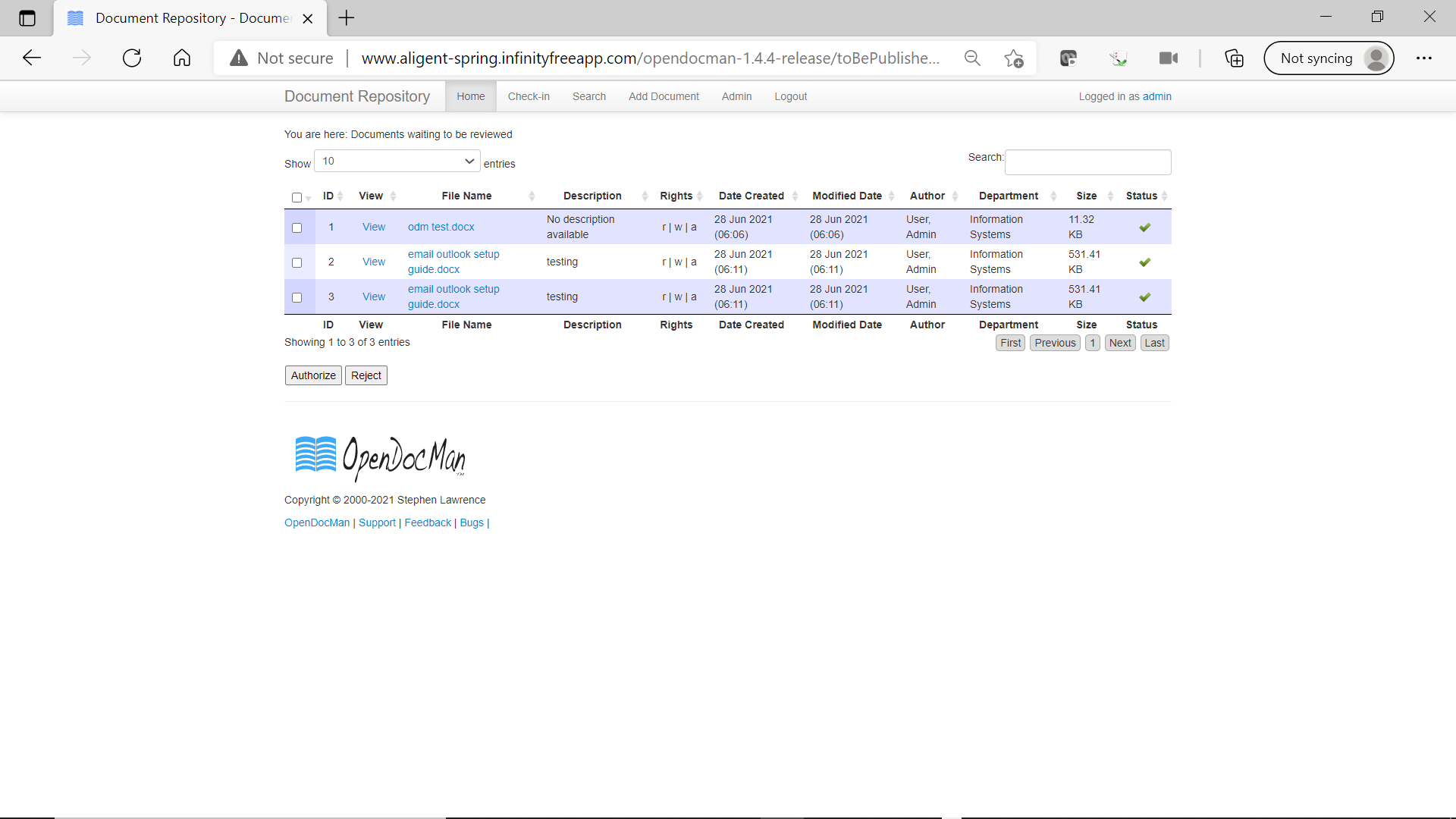
Task: Click the OpenDocMan logo image
Action: pyautogui.click(x=380, y=457)
